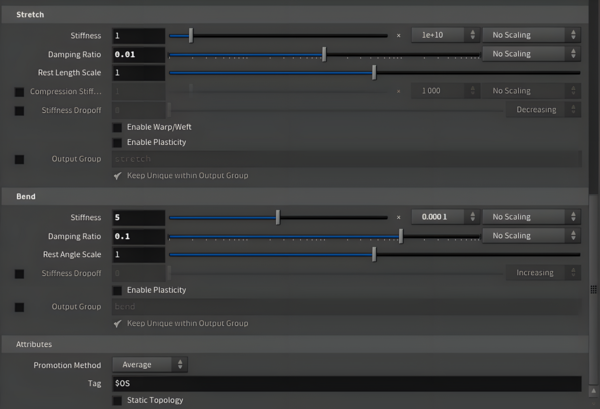
Task: Open the Stretch Stiffness 1e+10 multiplier dropdown
Action: 445,35
